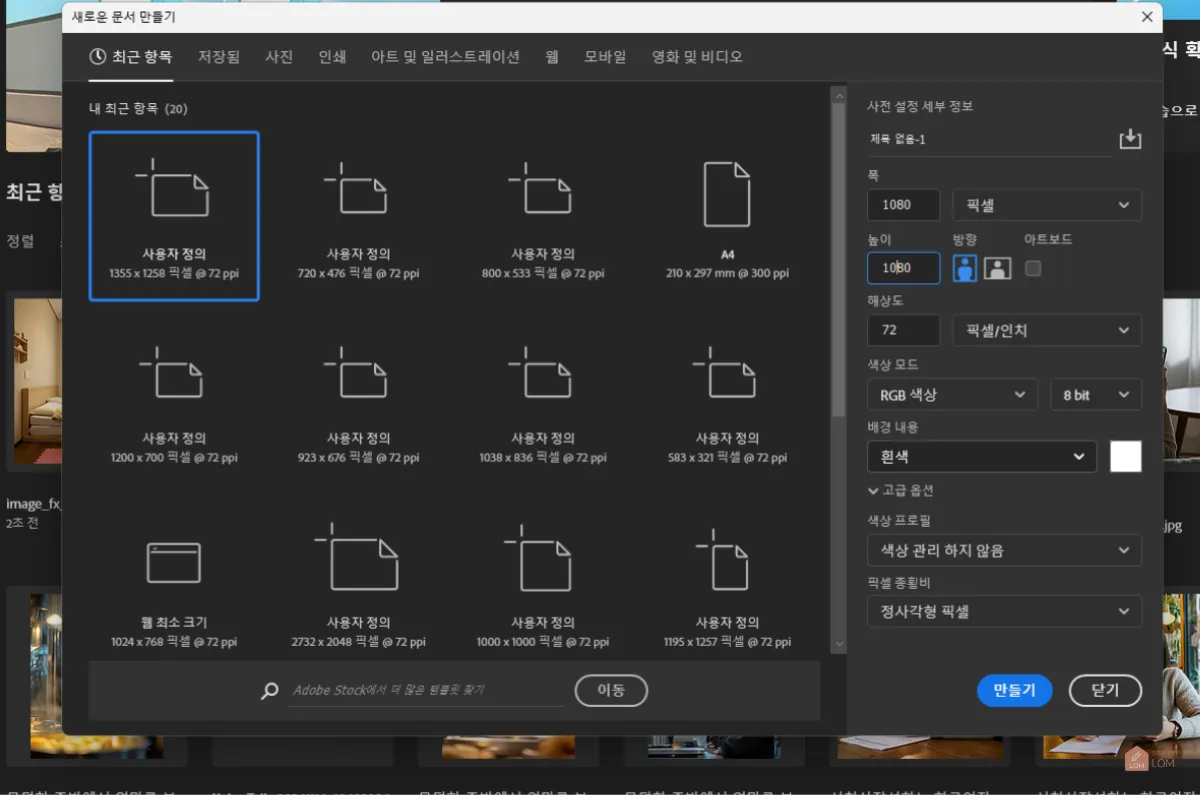Click the Adobe Stock template search field
Image resolution: width=1200 pixels, height=795 pixels.
[x=425, y=691]
